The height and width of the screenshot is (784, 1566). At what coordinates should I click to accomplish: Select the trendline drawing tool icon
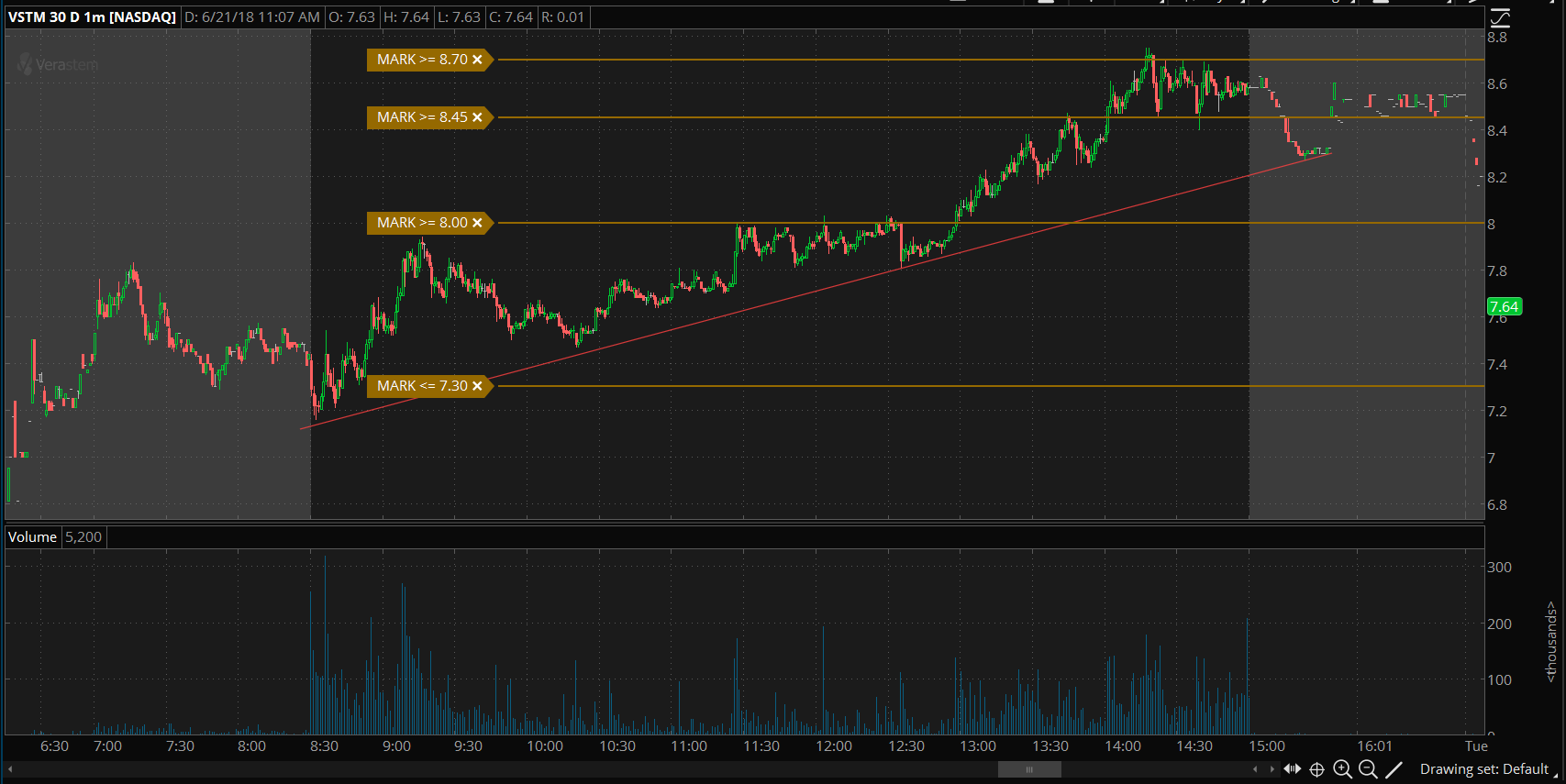pyautogui.click(x=1394, y=769)
